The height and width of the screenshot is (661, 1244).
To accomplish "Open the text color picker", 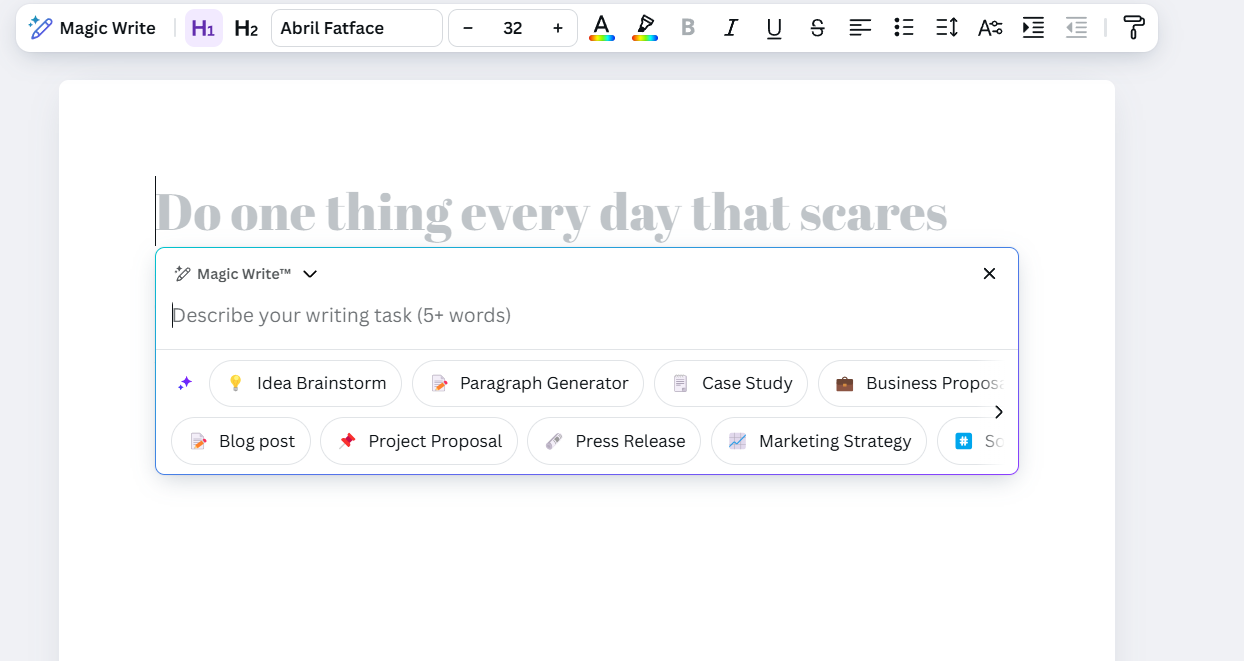I will pyautogui.click(x=601, y=28).
